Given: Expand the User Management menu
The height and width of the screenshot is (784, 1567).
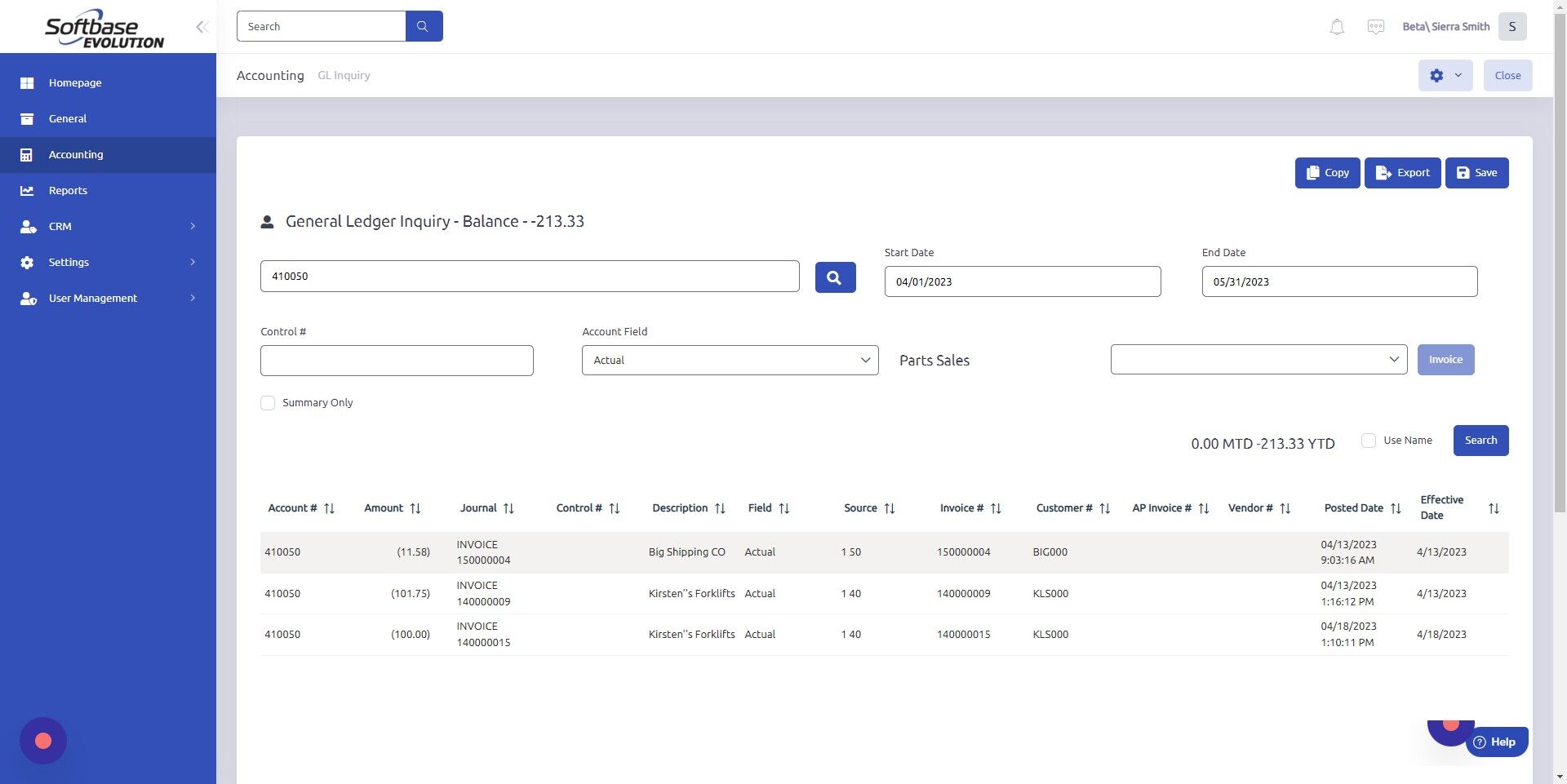Looking at the screenshot, I should coord(108,298).
